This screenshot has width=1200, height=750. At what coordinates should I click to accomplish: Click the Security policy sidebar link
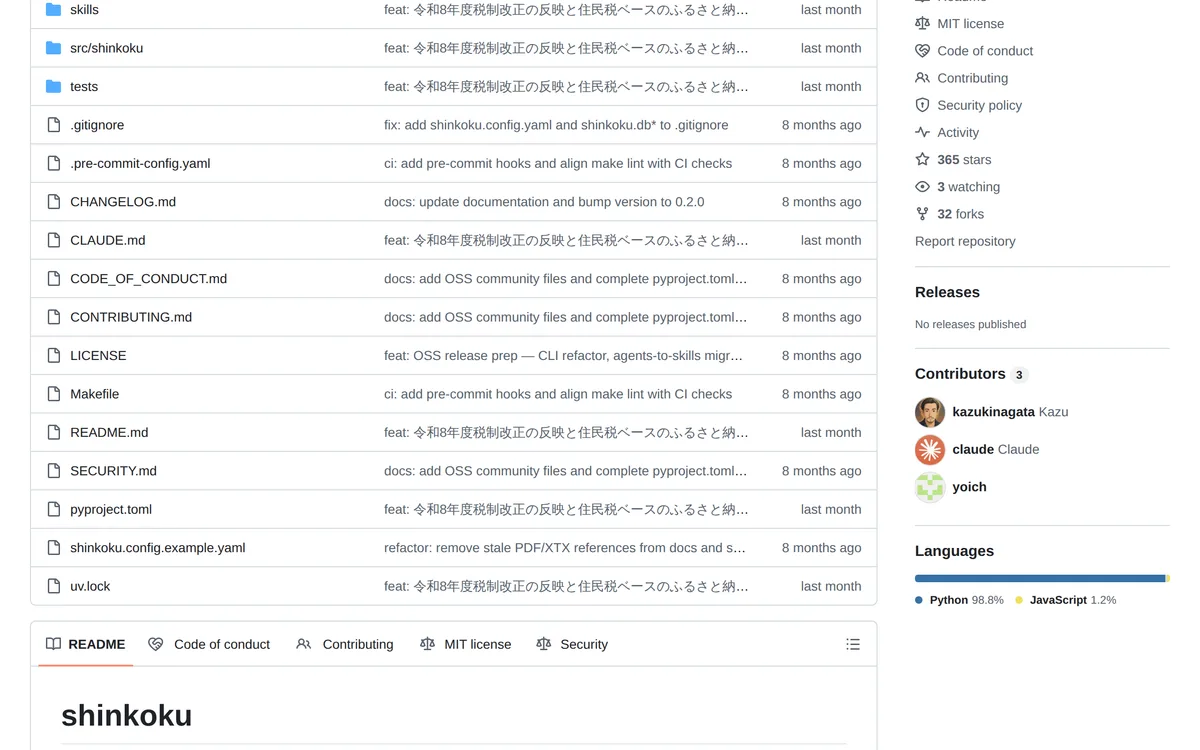[x=979, y=105]
